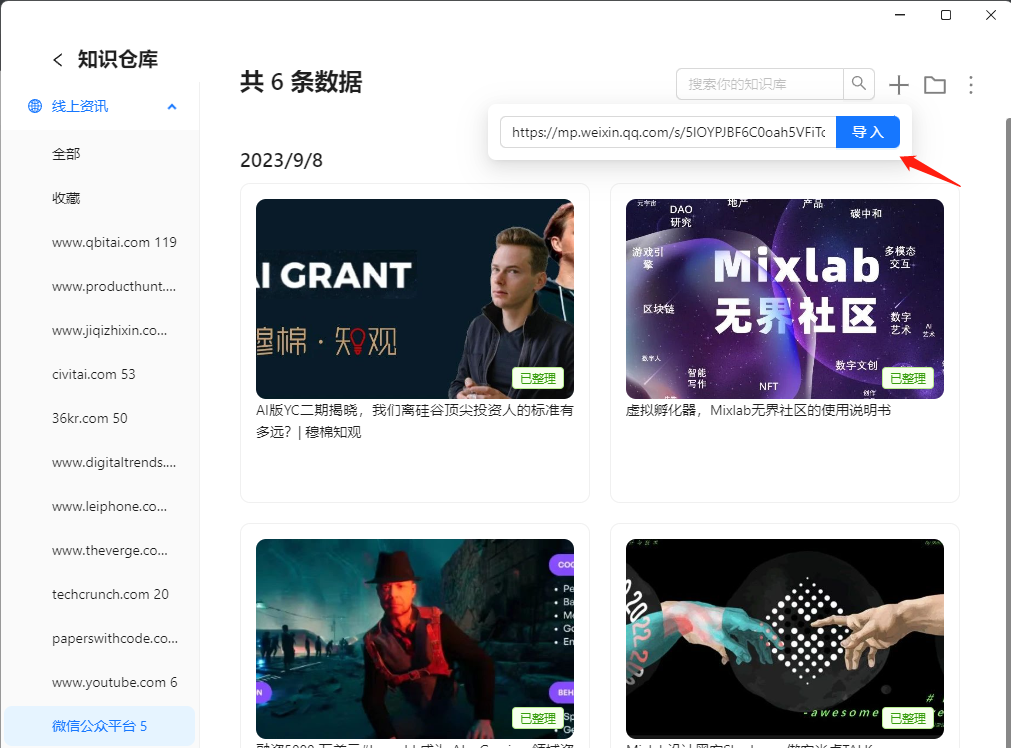The width and height of the screenshot is (1011, 748).
Task: Select civitai.com 53 source
Action: 93,374
